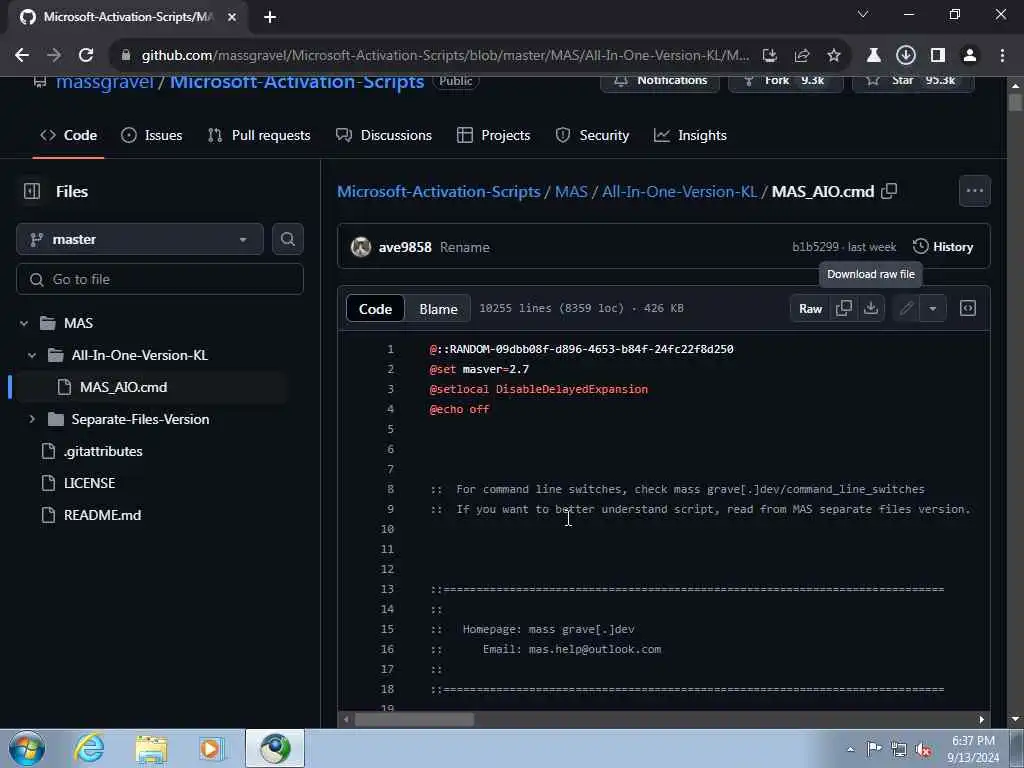The image size is (1024, 768).
Task: Select the Code view toggle
Action: tap(375, 308)
